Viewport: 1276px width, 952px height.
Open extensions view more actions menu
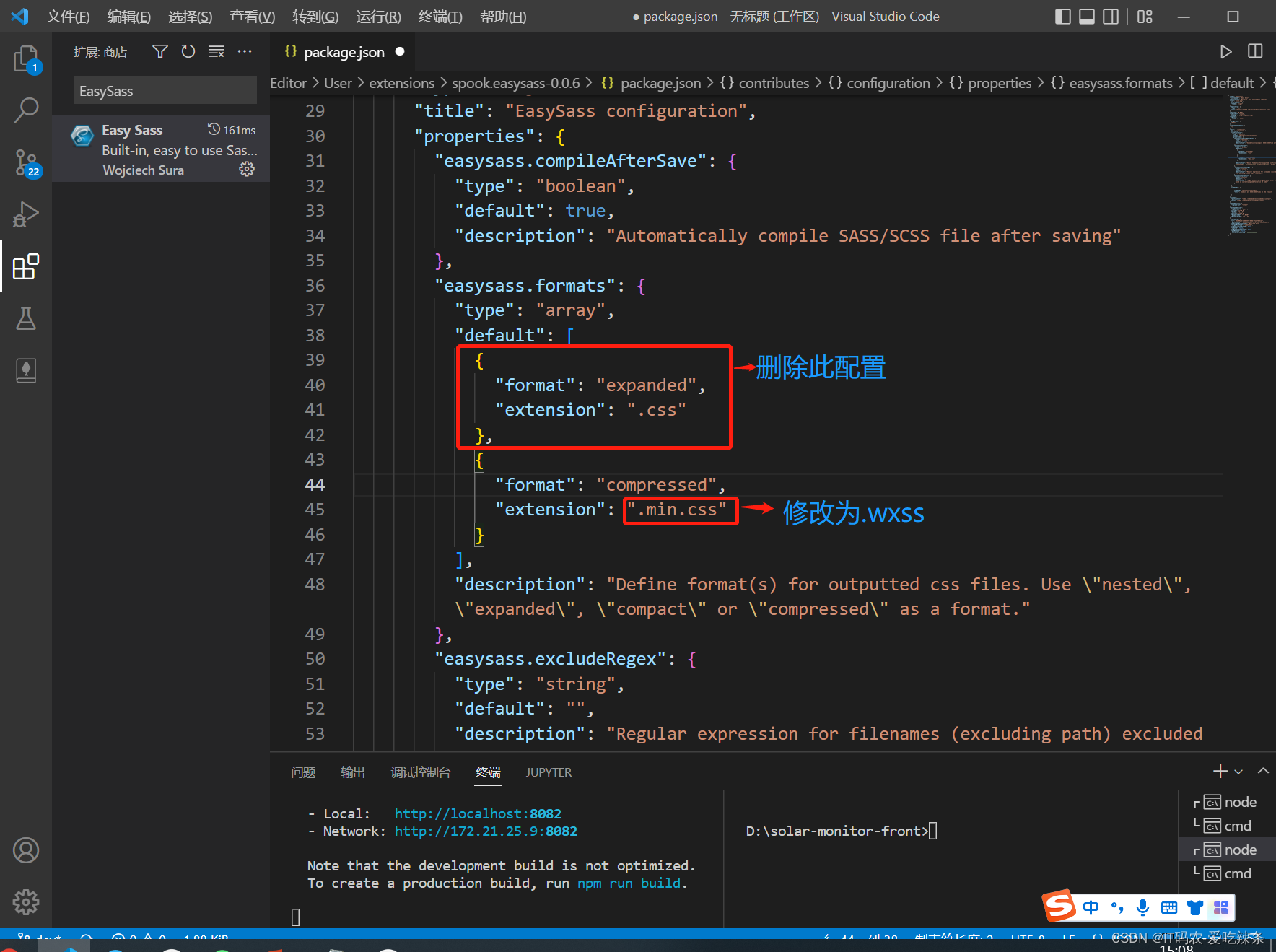245,51
